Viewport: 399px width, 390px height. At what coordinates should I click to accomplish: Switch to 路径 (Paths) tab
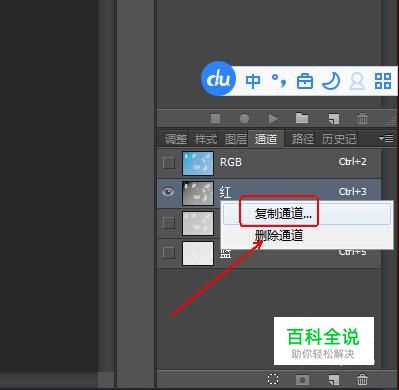[x=303, y=139]
